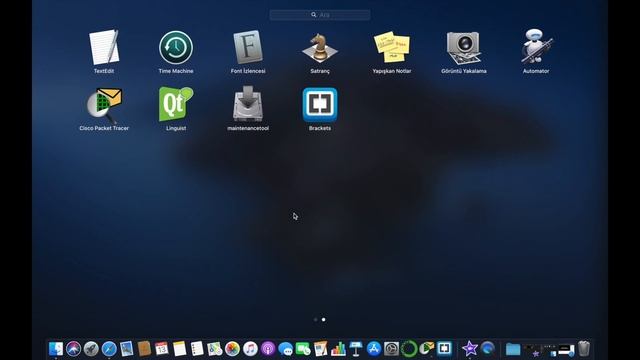Launch iTunes music icon in Dock
The image size is (640, 360).
250,349
